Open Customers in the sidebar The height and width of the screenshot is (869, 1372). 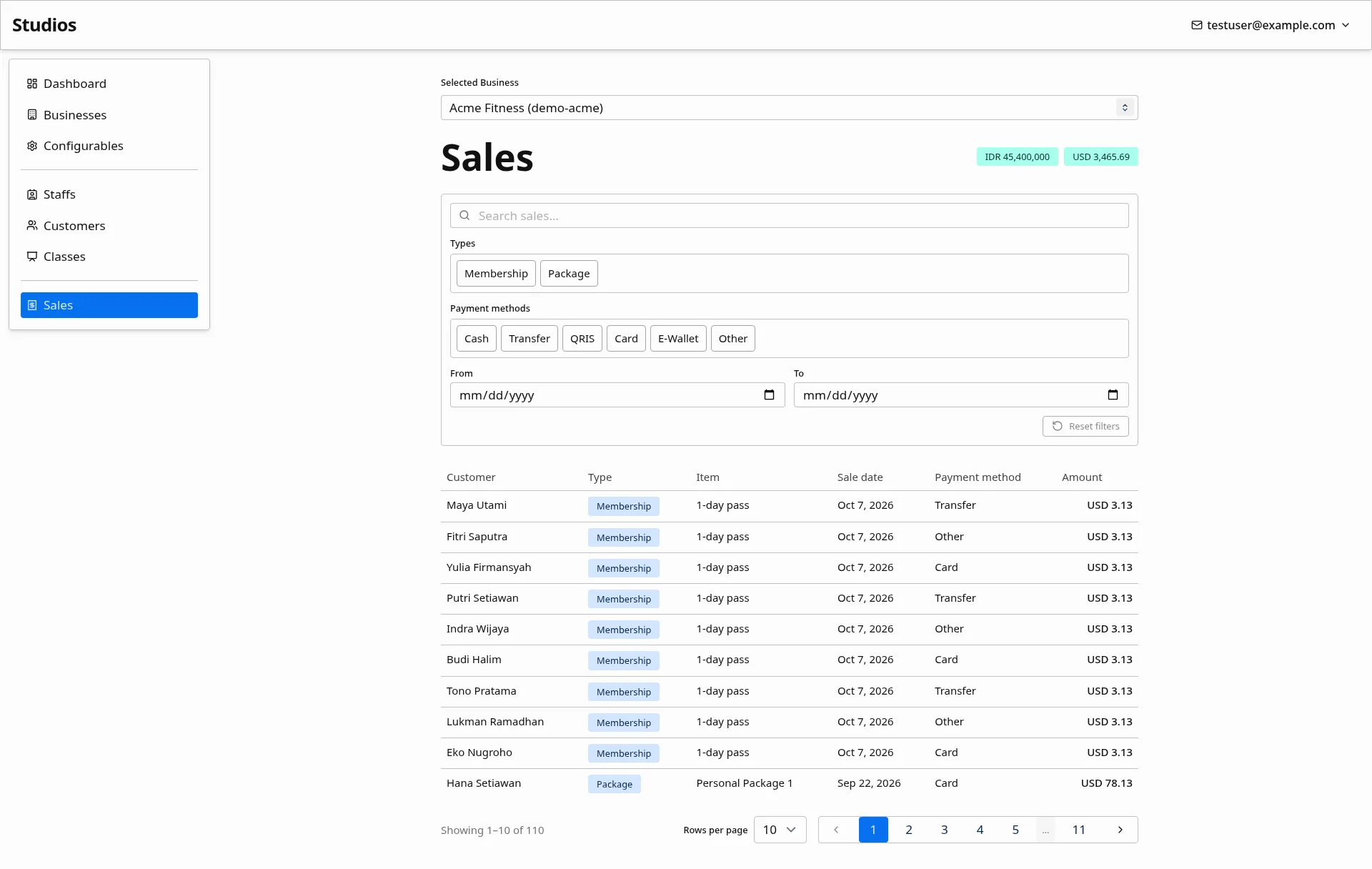[x=109, y=226]
